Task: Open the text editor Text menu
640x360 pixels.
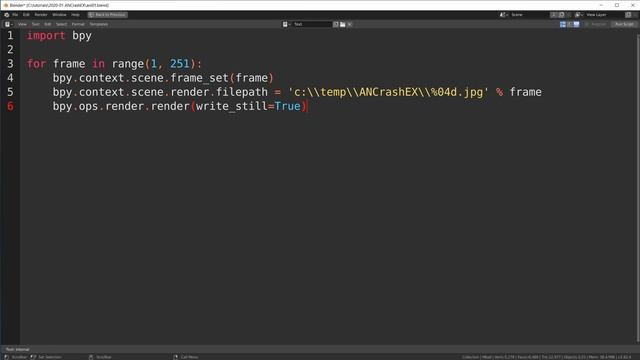Action: 36,24
